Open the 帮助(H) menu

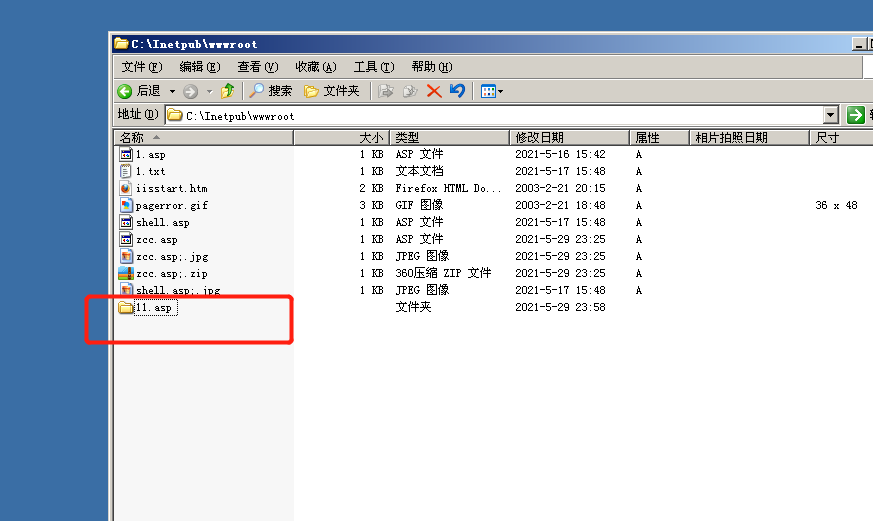coord(432,67)
